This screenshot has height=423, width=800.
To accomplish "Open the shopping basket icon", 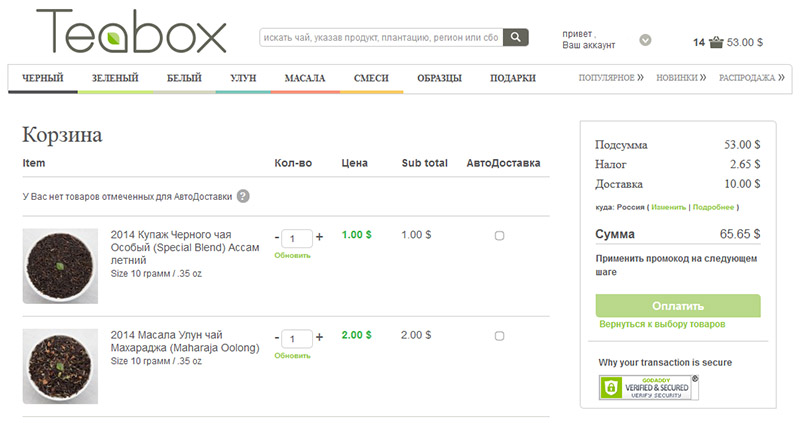I will [x=716, y=42].
